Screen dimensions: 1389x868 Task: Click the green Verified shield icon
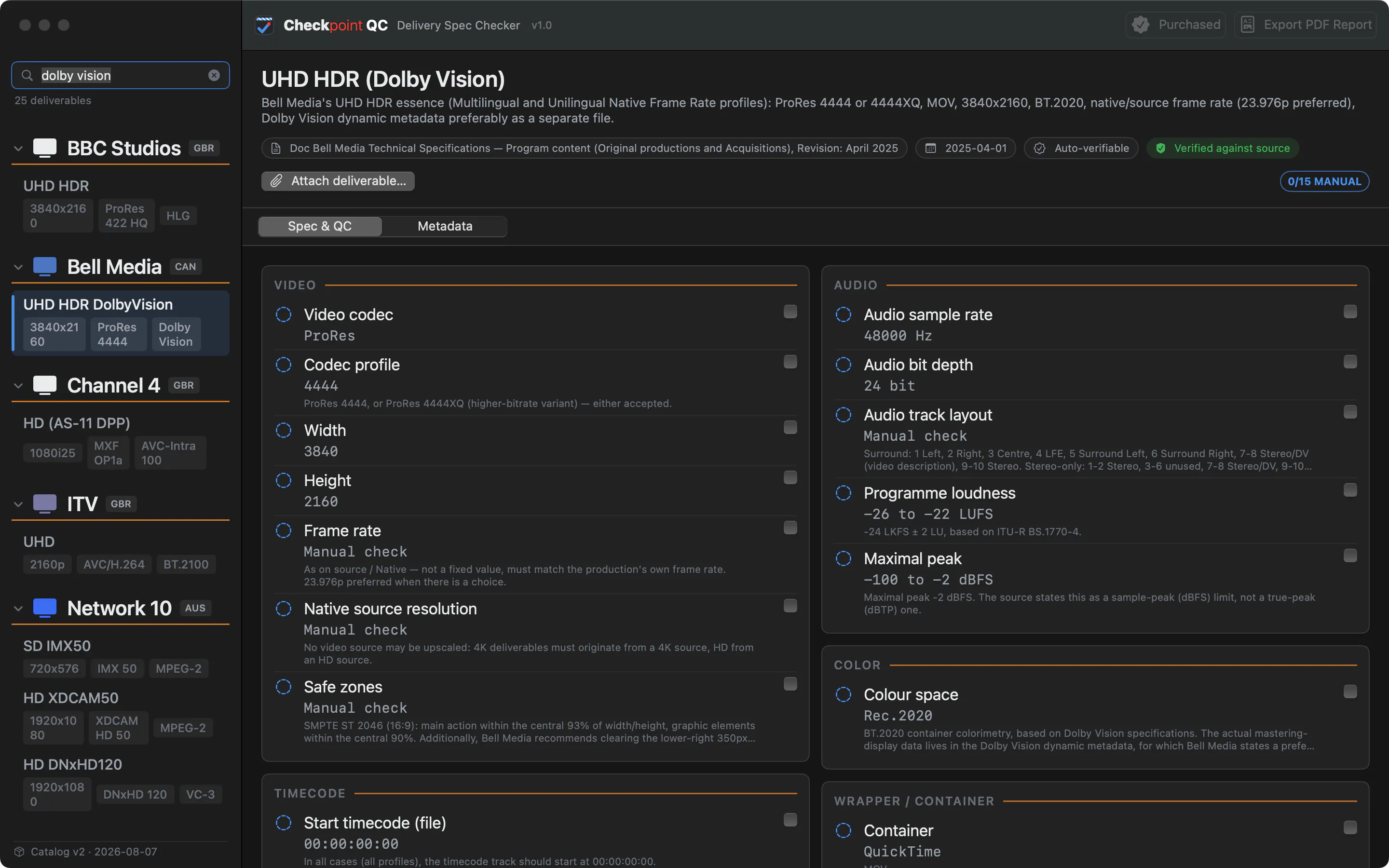[x=1160, y=148]
